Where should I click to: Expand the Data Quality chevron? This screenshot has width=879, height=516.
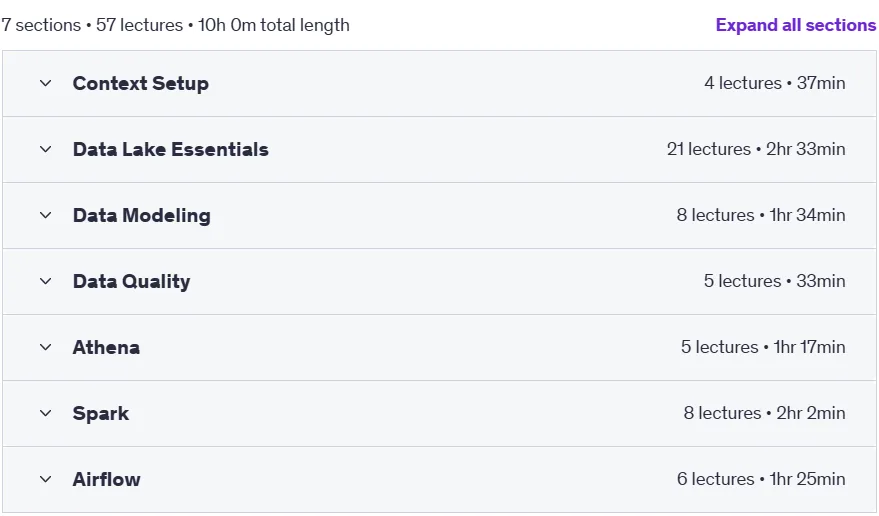click(x=45, y=282)
